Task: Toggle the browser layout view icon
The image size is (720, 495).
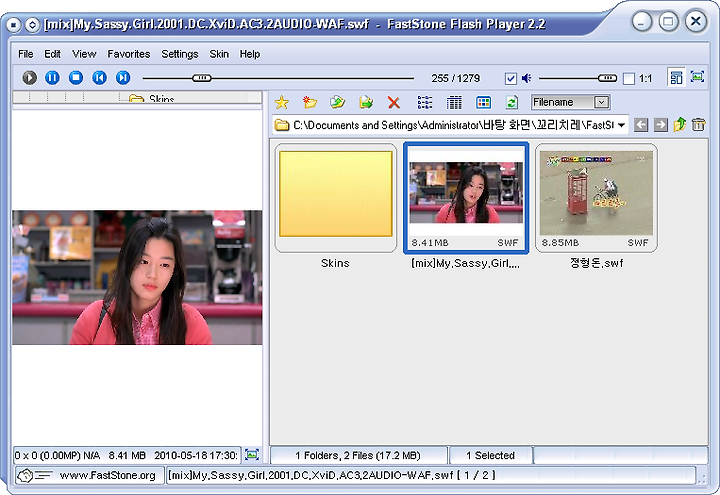Action: [x=676, y=77]
